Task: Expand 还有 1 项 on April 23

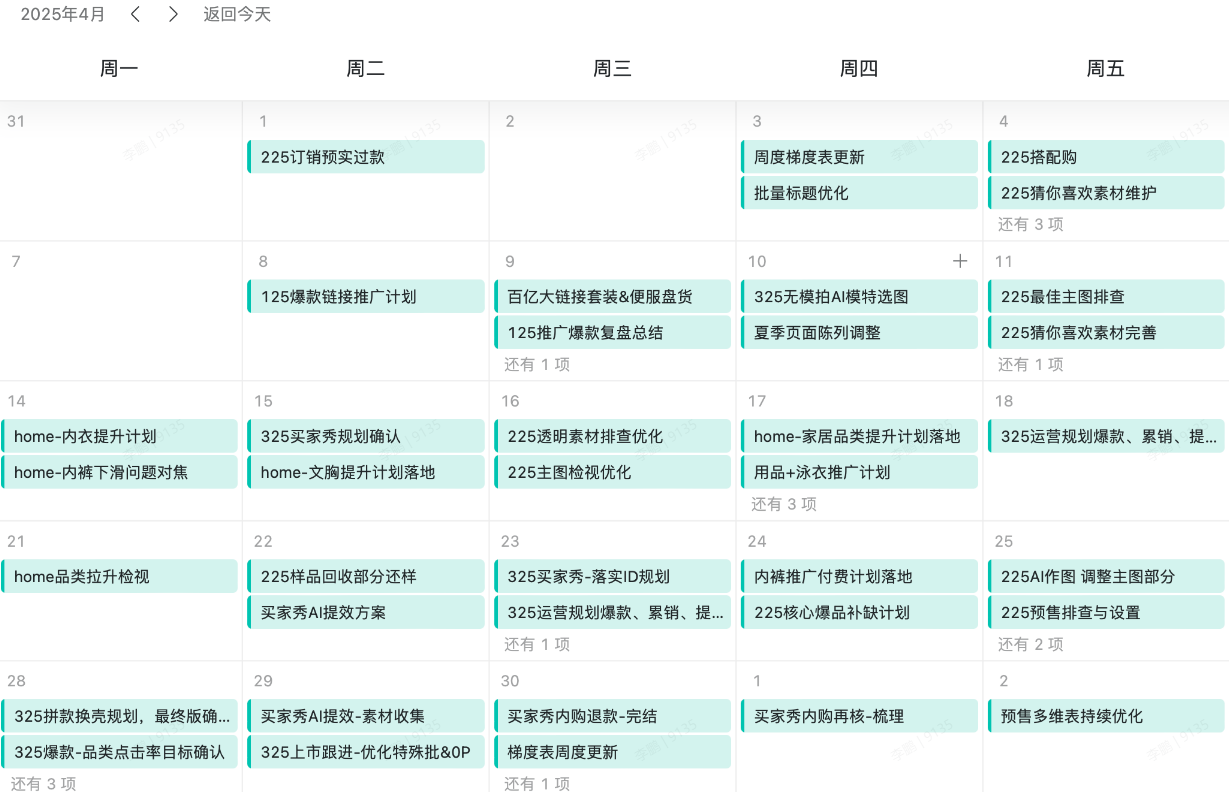Action: tap(537, 644)
